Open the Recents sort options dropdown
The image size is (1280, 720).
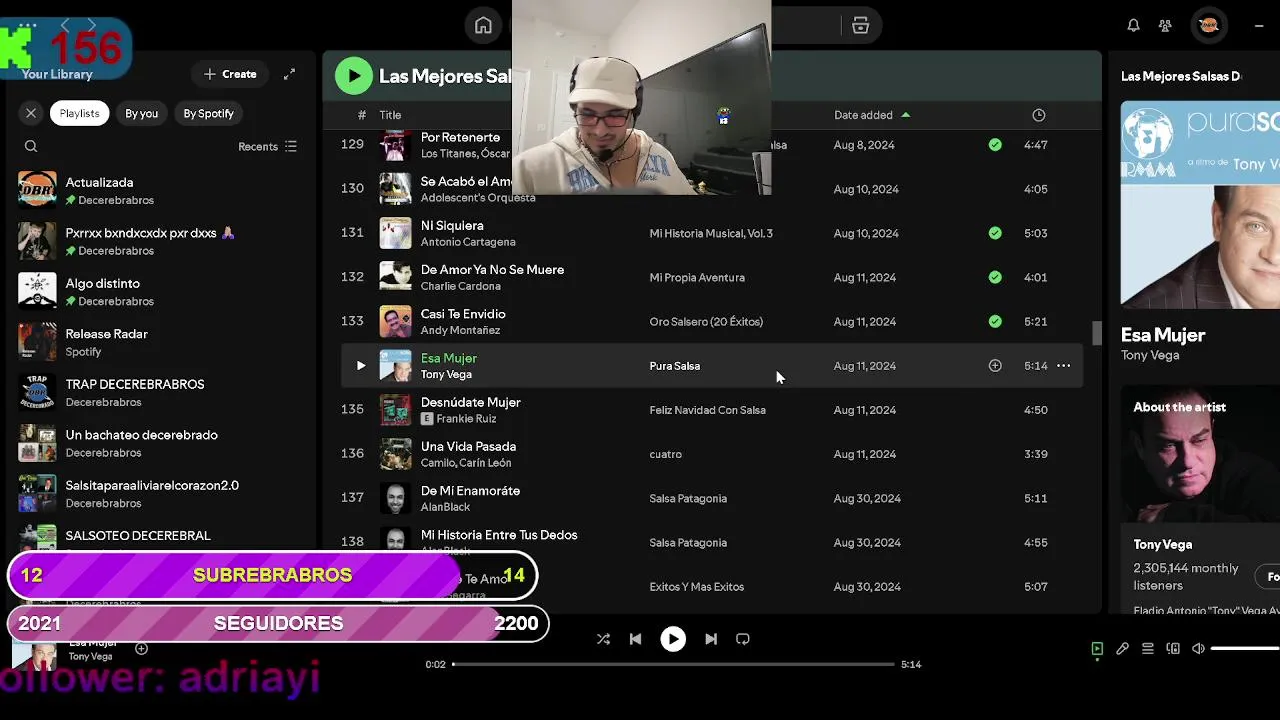tap(267, 146)
